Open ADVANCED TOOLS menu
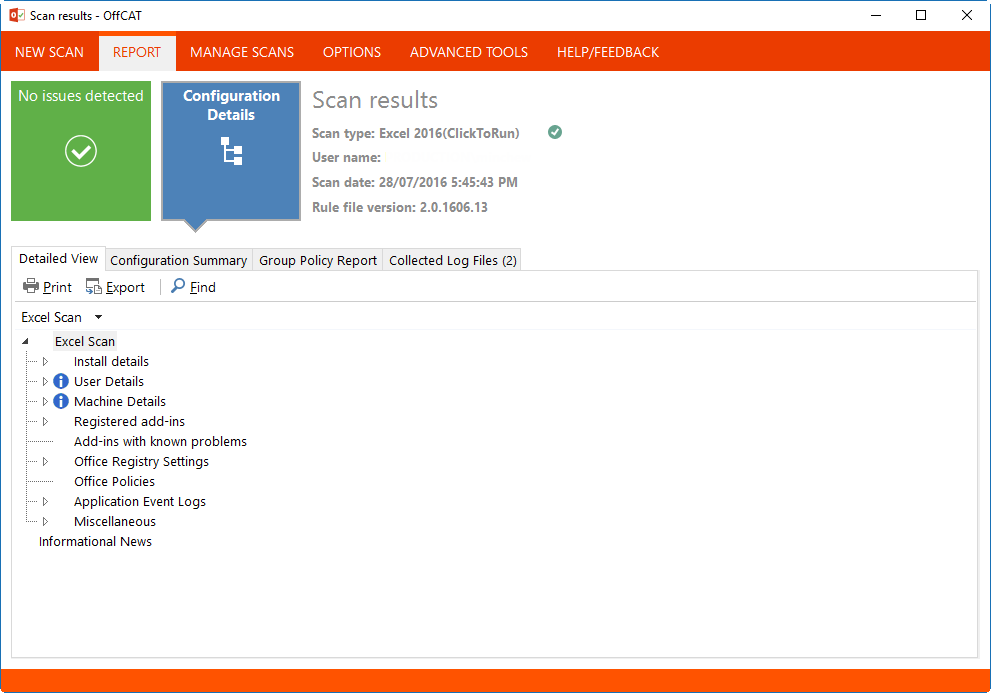991x693 pixels. [x=469, y=52]
